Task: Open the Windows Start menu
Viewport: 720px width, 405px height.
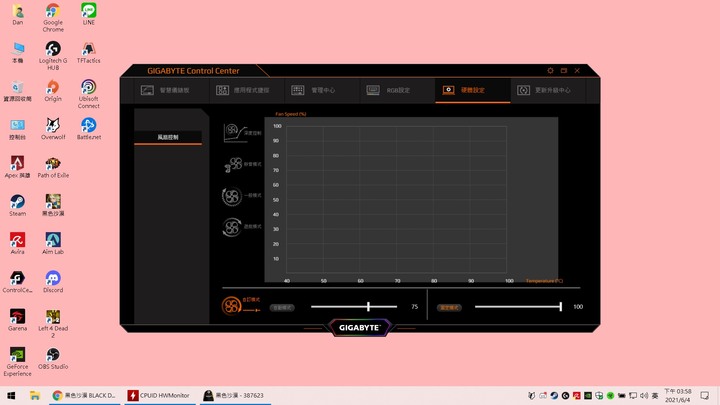Action: click(11, 395)
